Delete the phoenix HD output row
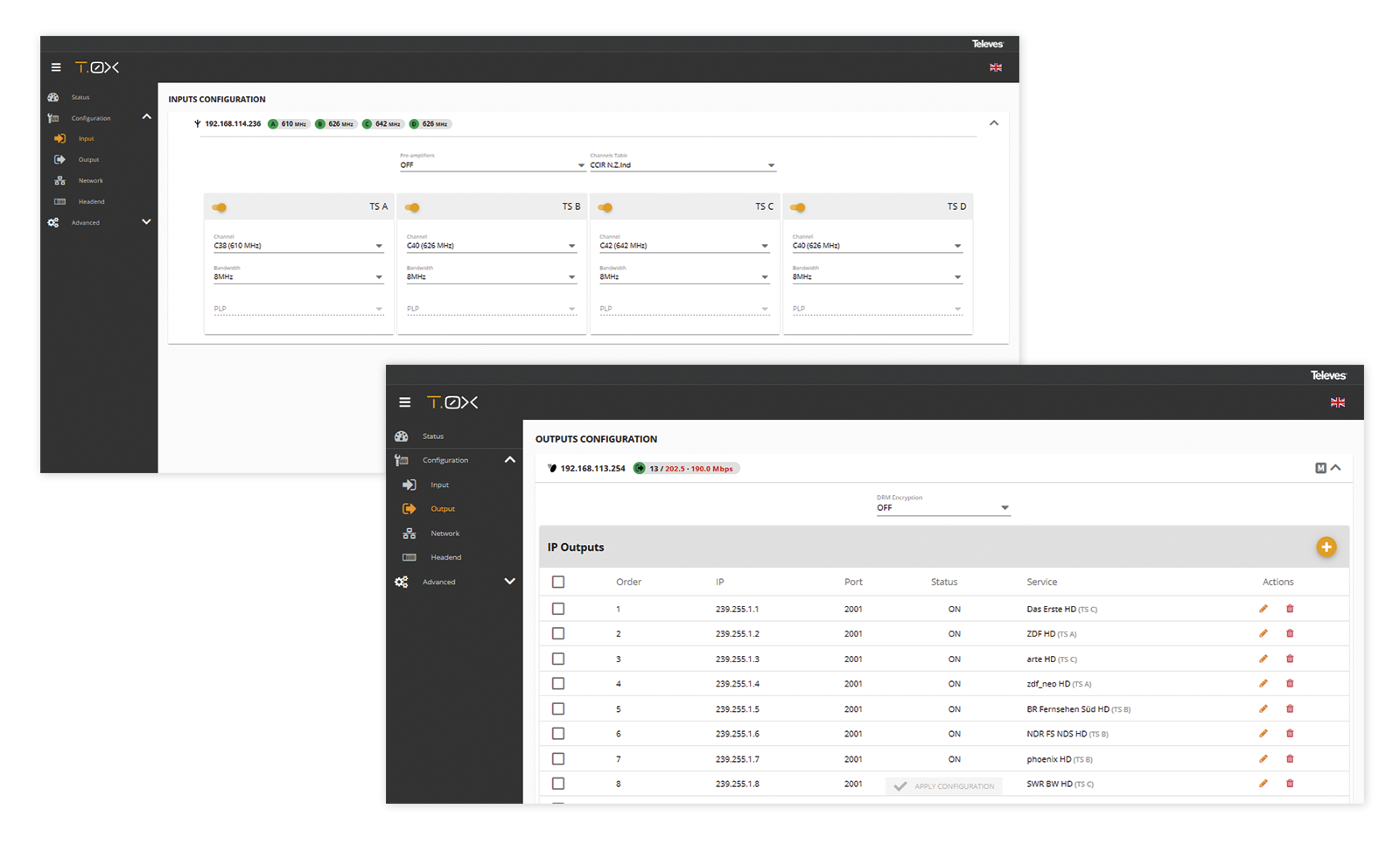 coord(1290,758)
